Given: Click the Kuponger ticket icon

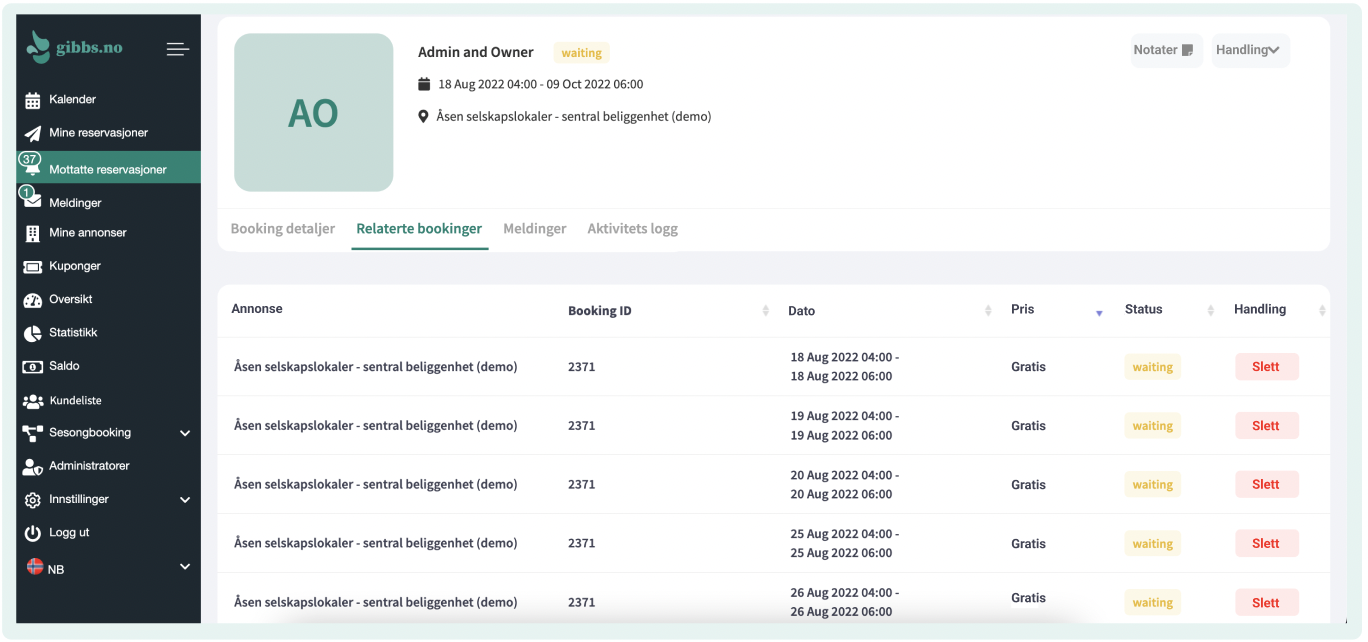Looking at the screenshot, I should tap(33, 267).
